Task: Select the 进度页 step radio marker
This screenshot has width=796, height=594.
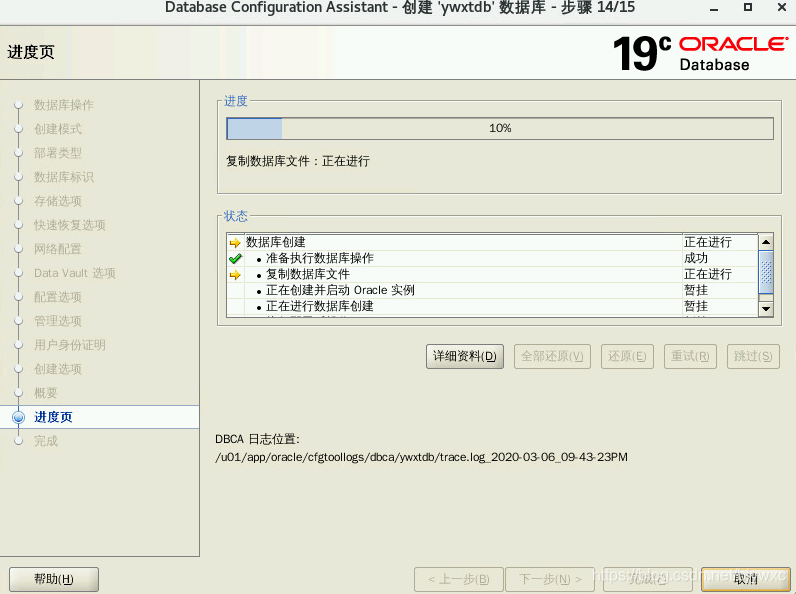Action: tap(19, 417)
